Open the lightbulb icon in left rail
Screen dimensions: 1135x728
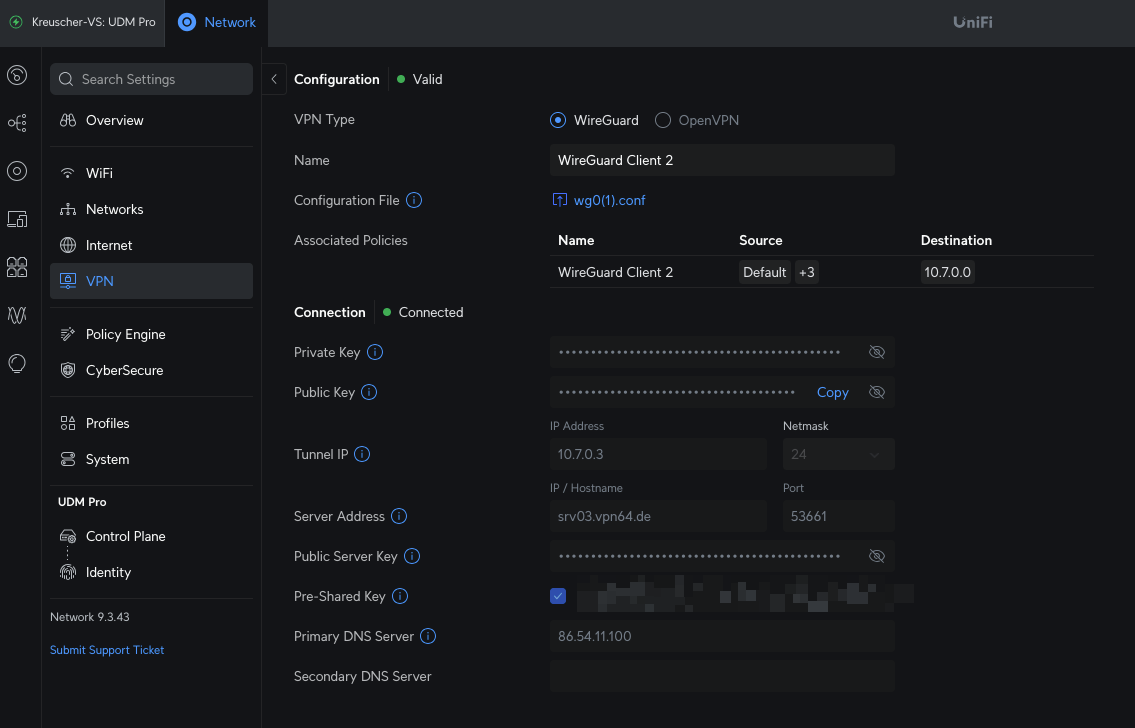tap(17, 363)
